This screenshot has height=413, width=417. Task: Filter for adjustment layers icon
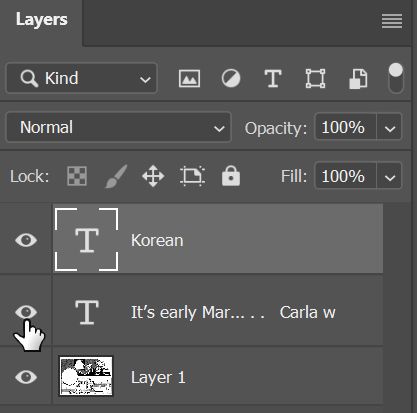click(x=231, y=78)
